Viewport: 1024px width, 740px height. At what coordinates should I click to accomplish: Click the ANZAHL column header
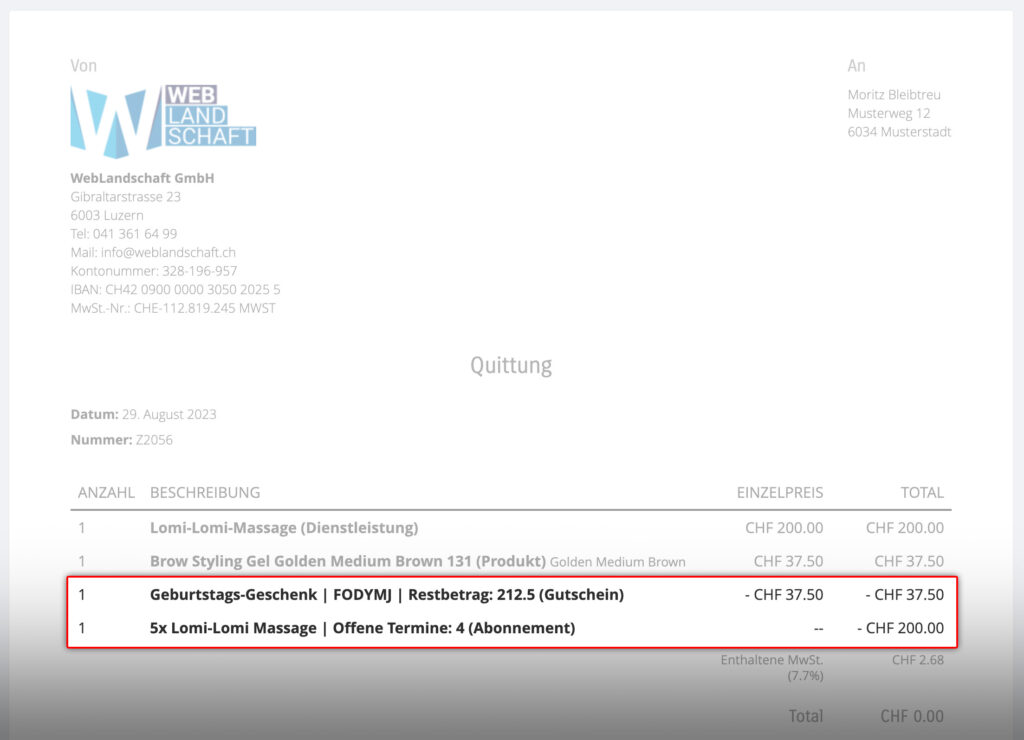click(106, 492)
